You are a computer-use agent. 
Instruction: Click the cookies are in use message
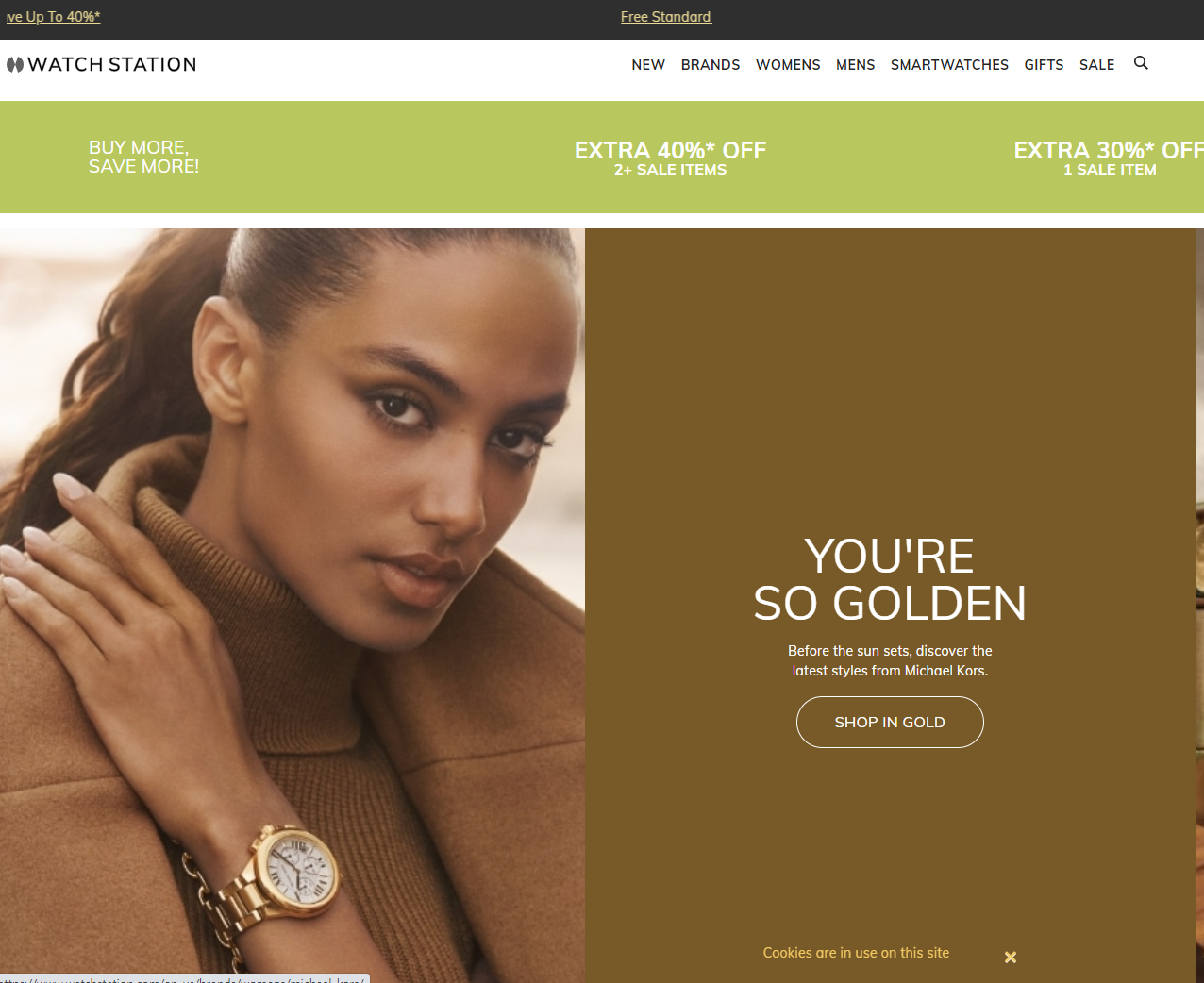856,953
